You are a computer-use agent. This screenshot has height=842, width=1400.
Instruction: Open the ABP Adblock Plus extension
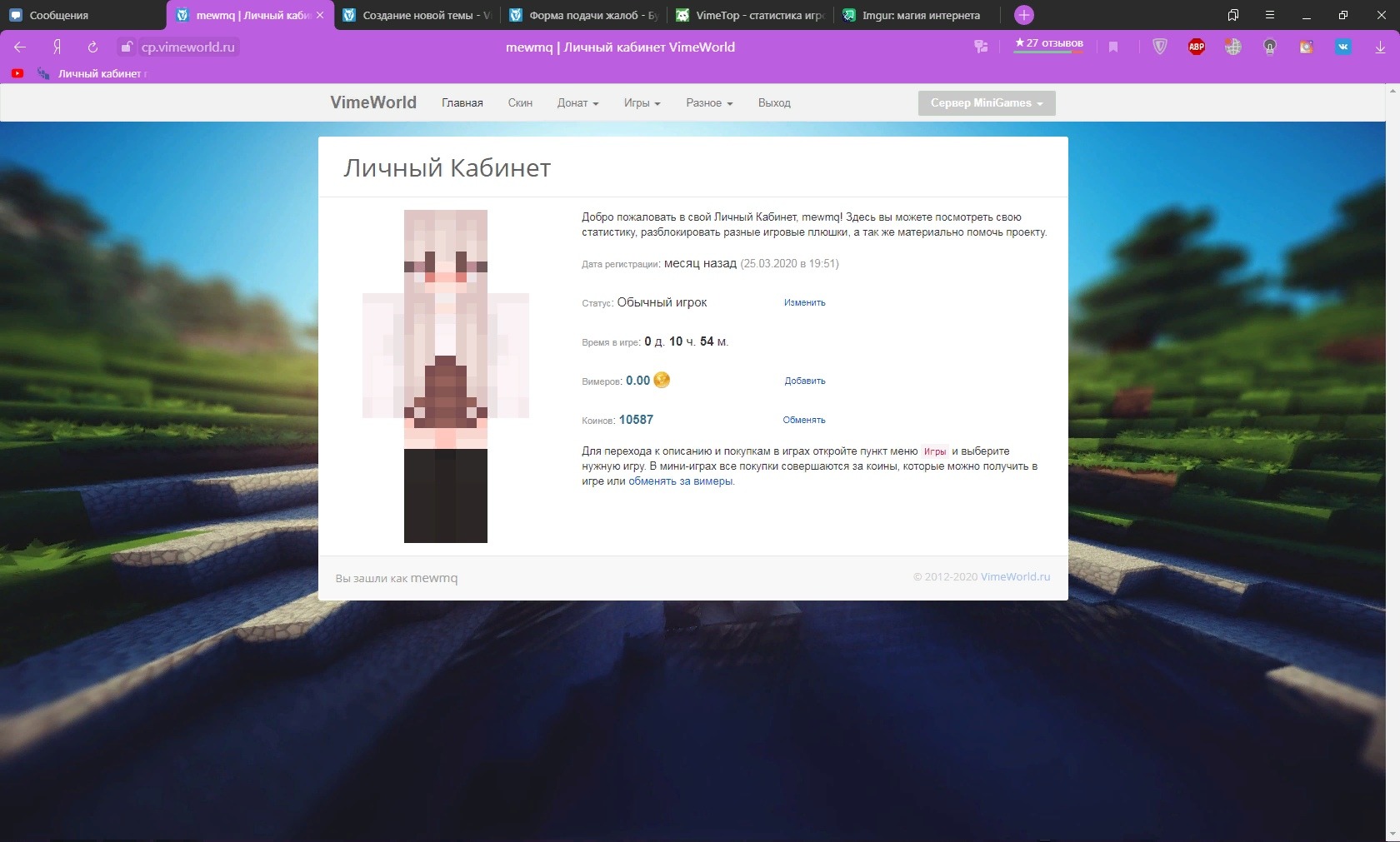pos(1196,47)
